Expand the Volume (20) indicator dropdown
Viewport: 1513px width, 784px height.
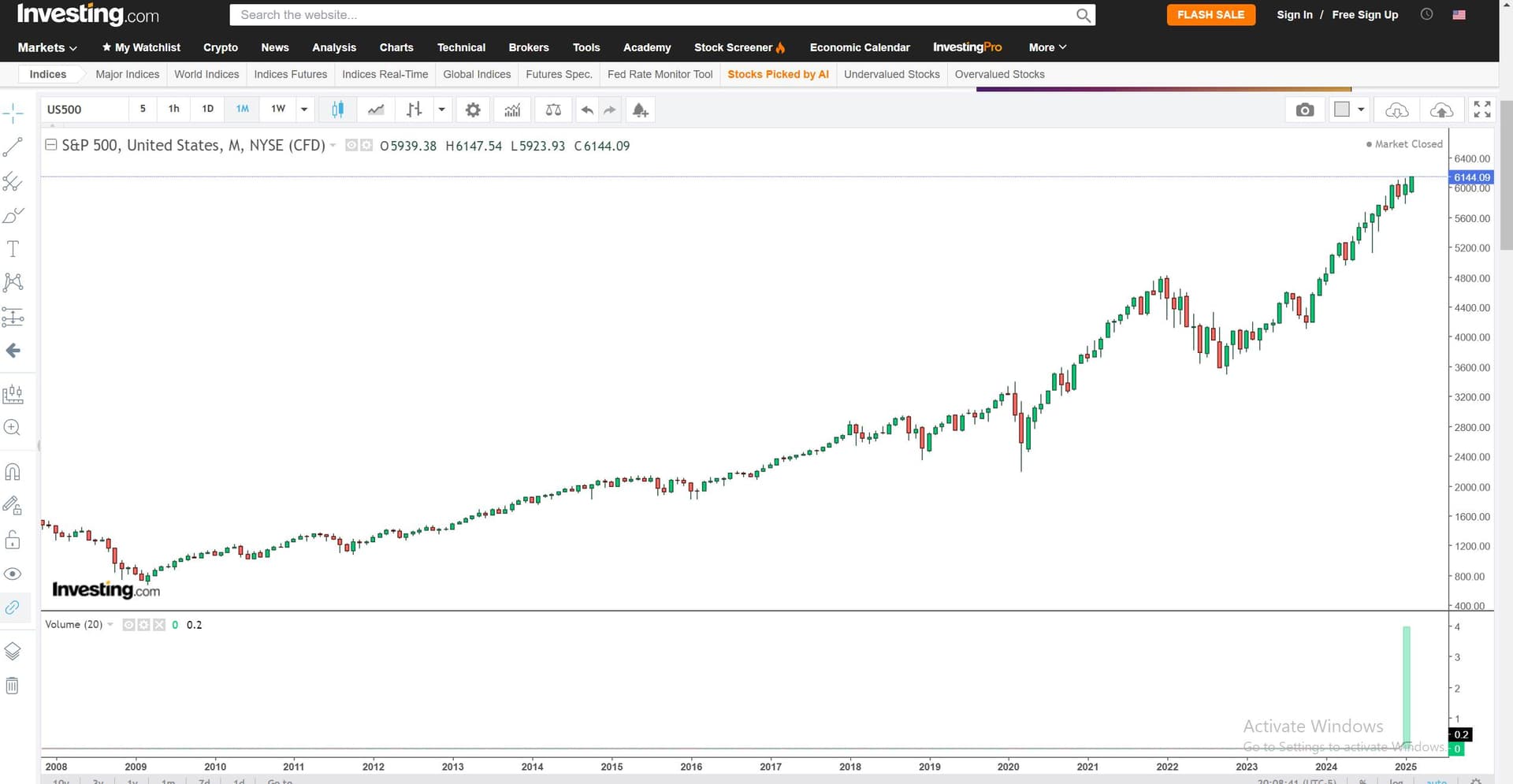110,625
